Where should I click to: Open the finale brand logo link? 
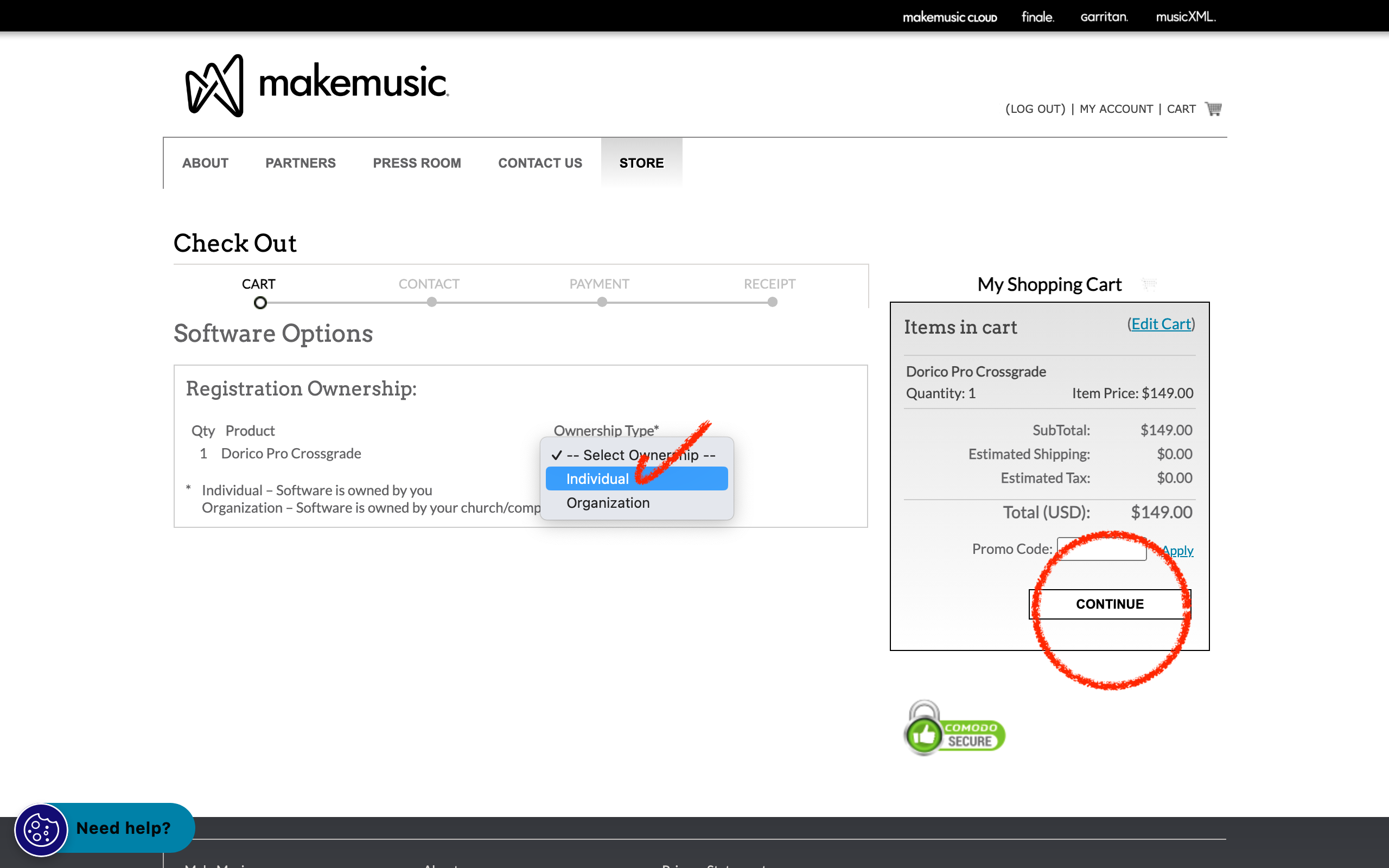[1037, 17]
